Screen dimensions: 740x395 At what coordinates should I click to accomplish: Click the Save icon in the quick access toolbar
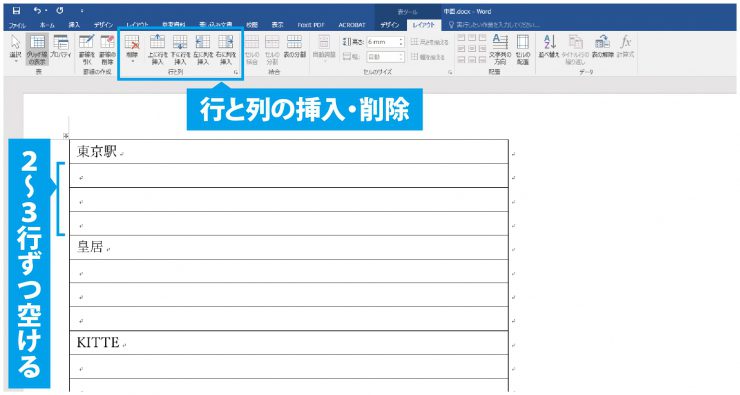pos(17,10)
